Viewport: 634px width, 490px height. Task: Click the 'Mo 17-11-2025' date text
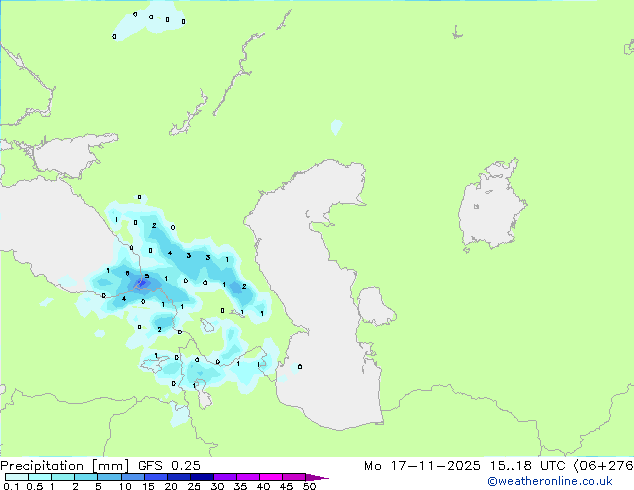pyautogui.click(x=422, y=466)
